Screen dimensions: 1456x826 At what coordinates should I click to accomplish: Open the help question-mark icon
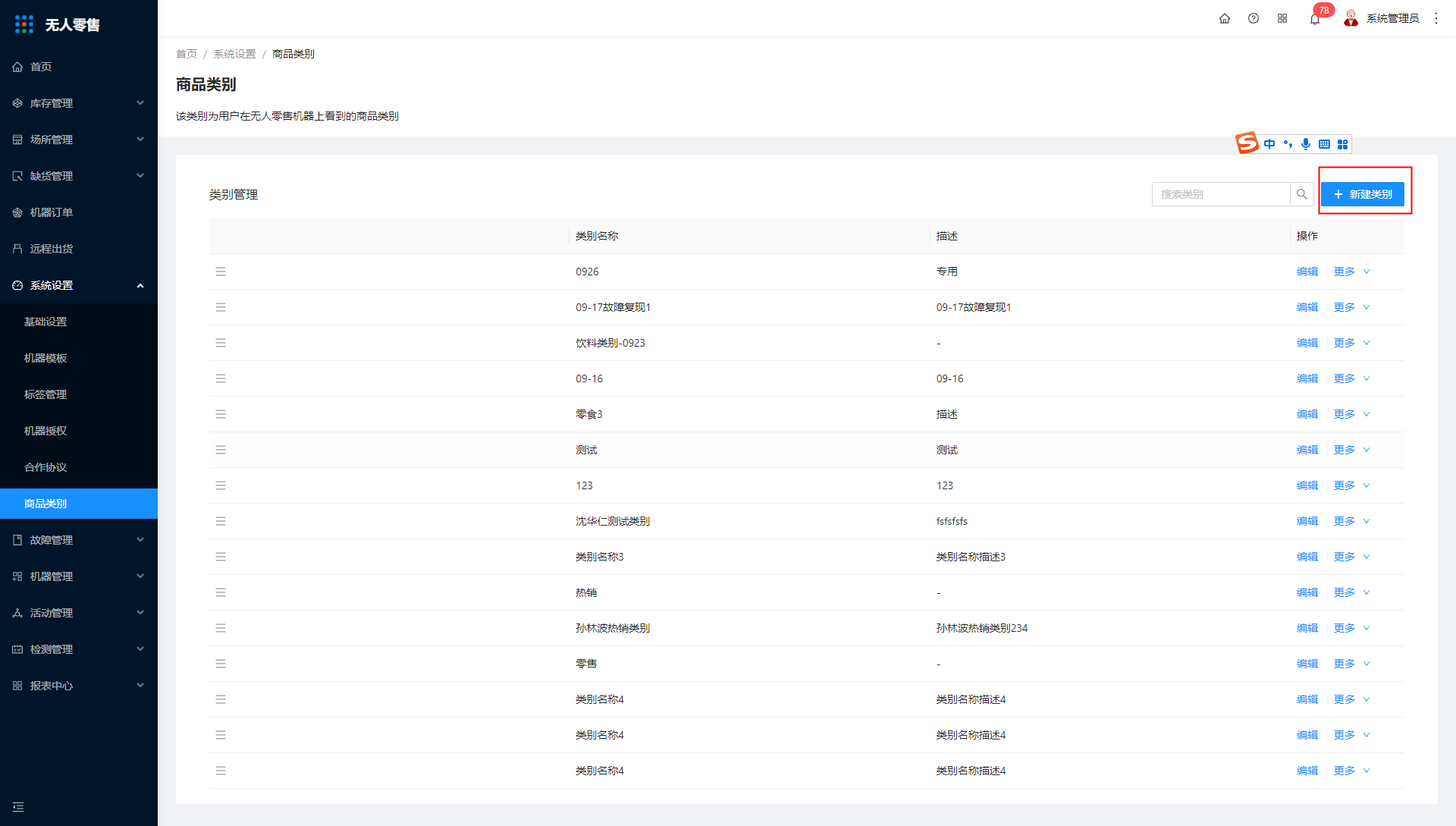click(x=1254, y=18)
